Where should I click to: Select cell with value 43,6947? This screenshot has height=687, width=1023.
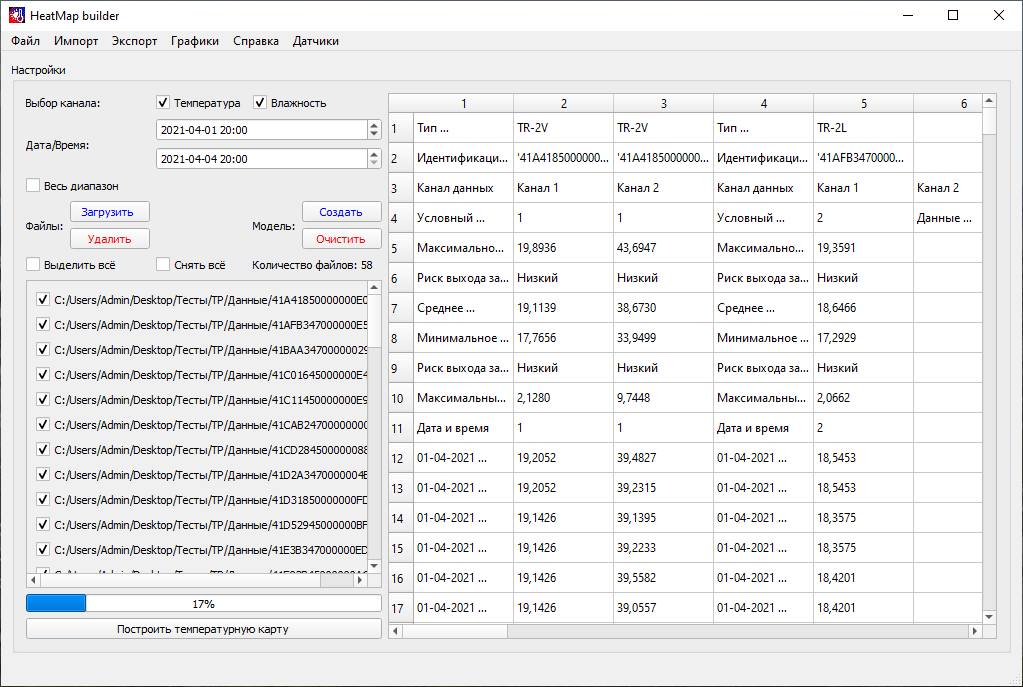[663, 248]
